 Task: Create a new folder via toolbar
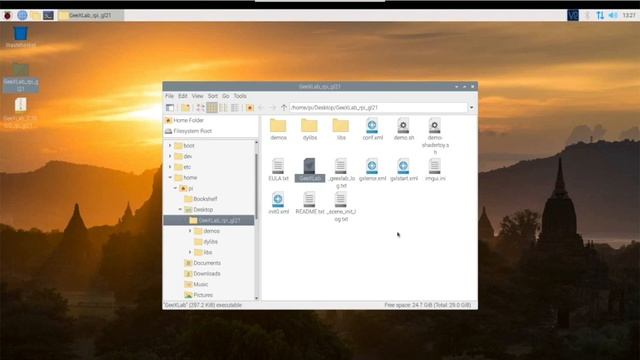185,108
